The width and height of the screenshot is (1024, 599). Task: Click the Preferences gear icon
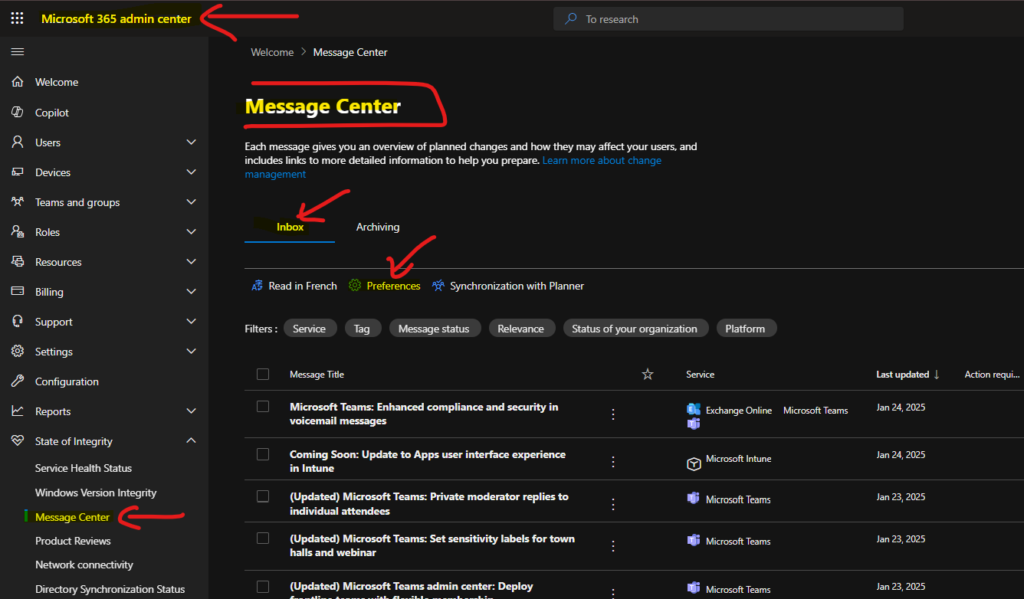(x=354, y=286)
